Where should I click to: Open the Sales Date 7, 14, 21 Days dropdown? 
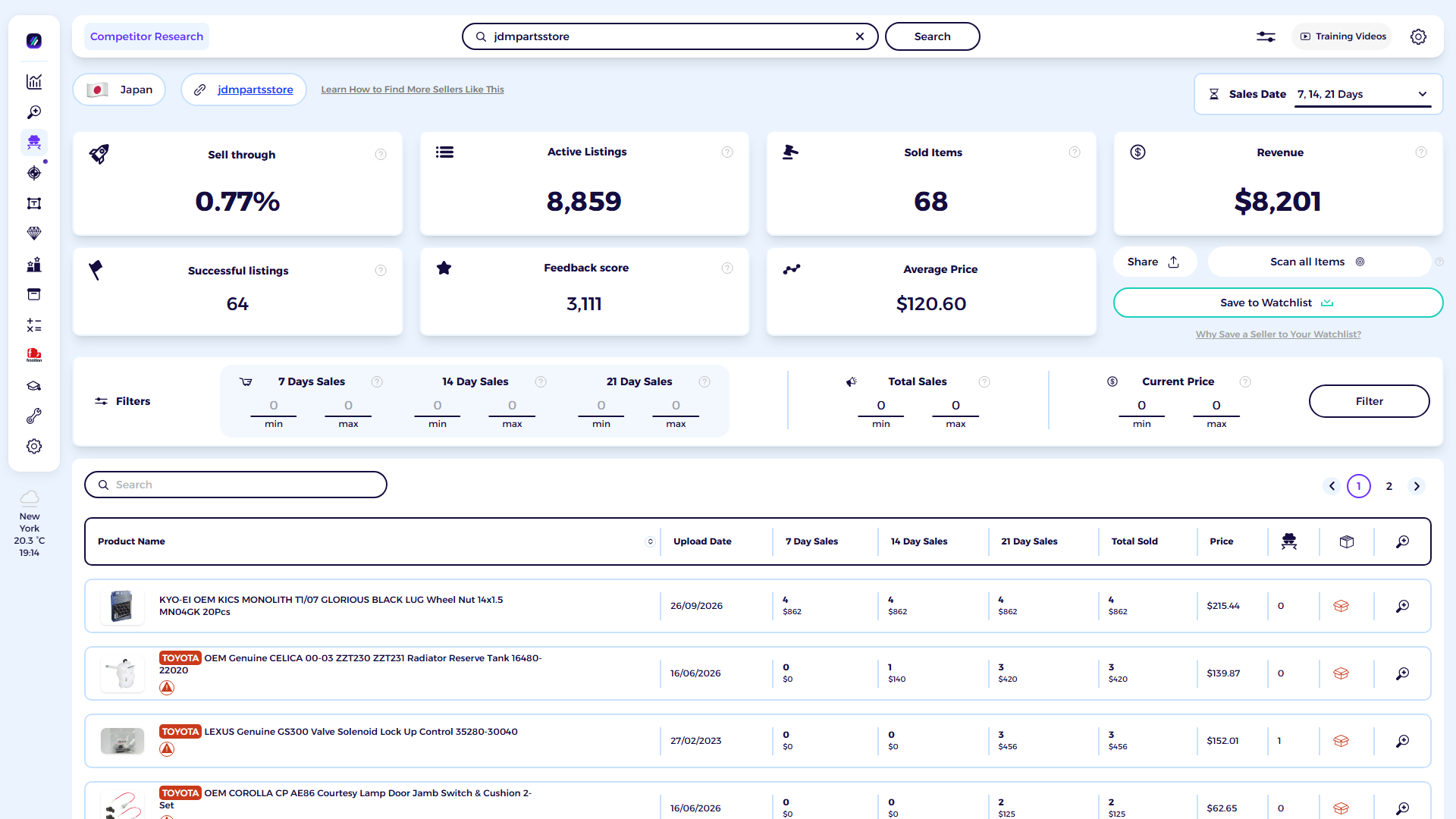[1363, 94]
